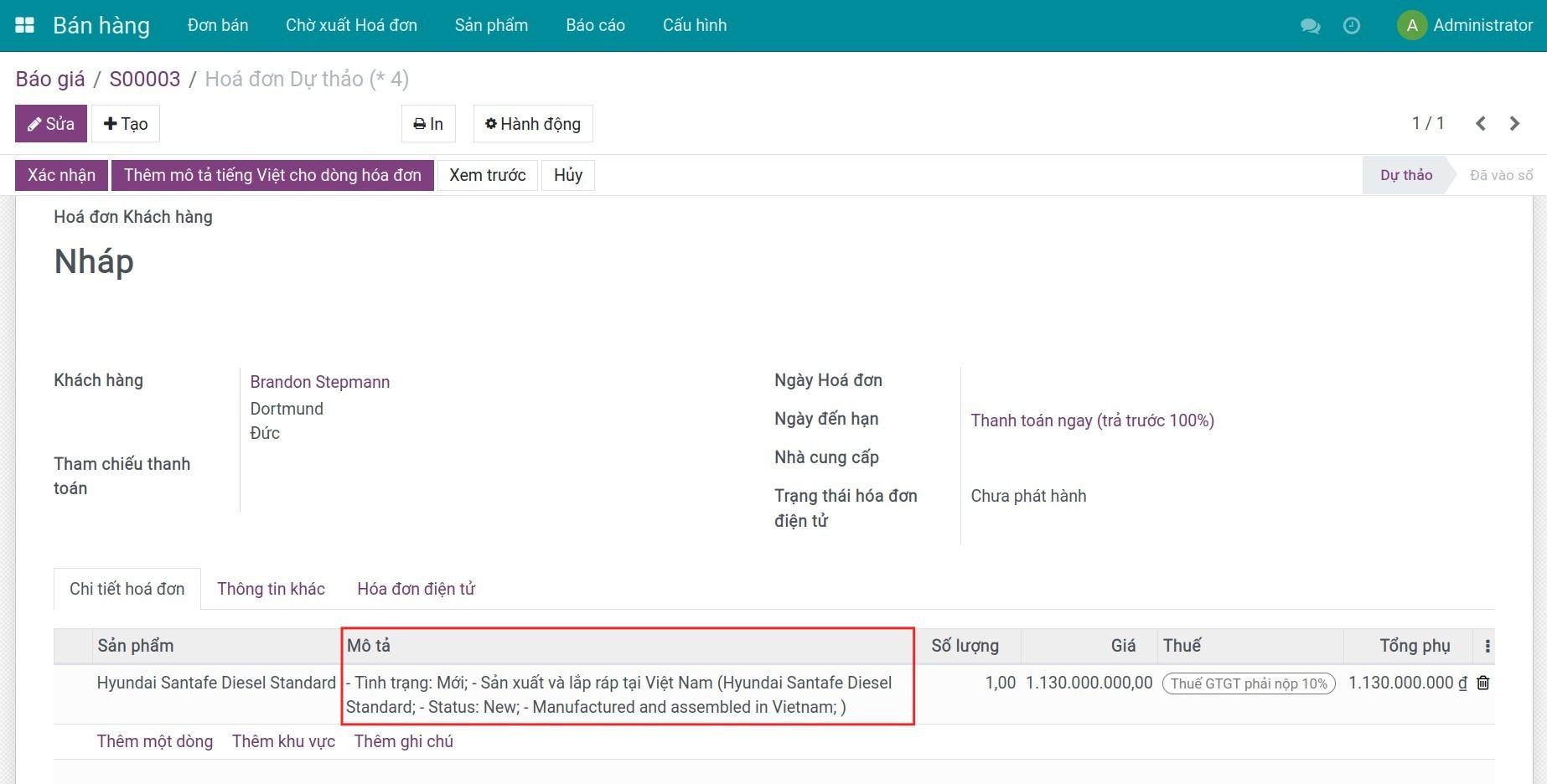Open the conversations chat icon

(x=1310, y=26)
